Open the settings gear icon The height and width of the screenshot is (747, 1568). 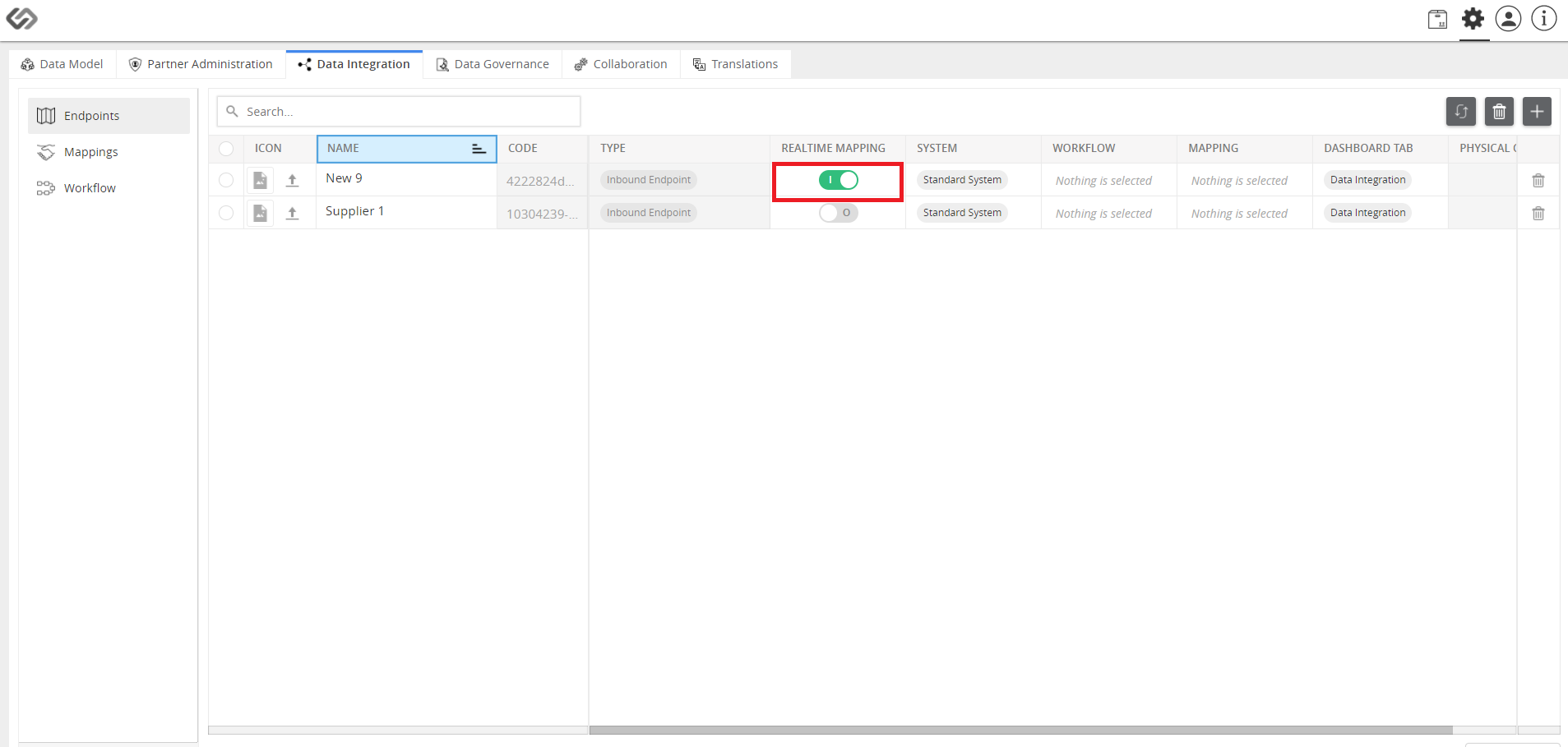(1473, 18)
